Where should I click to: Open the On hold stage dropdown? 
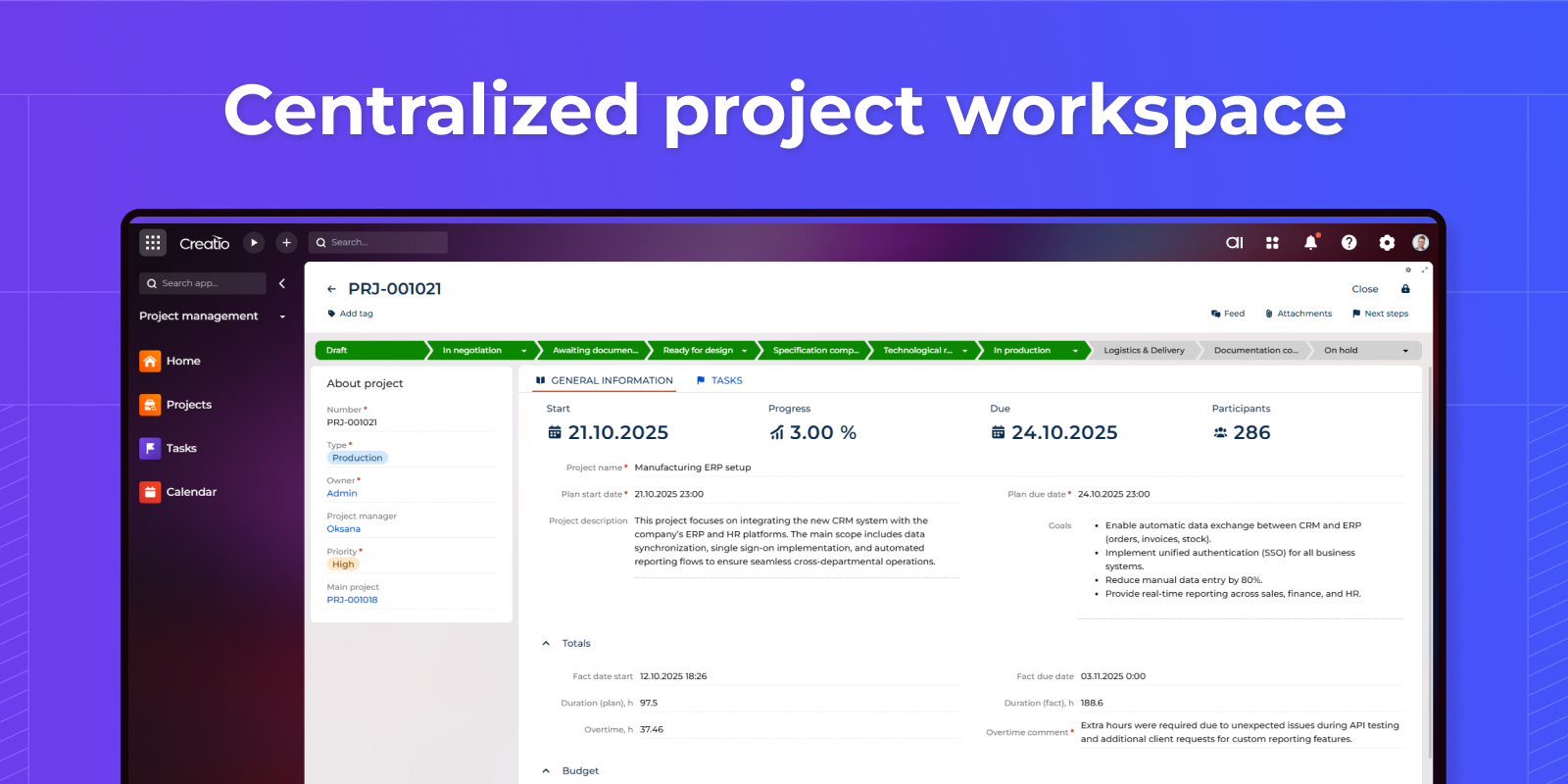[x=1405, y=351]
